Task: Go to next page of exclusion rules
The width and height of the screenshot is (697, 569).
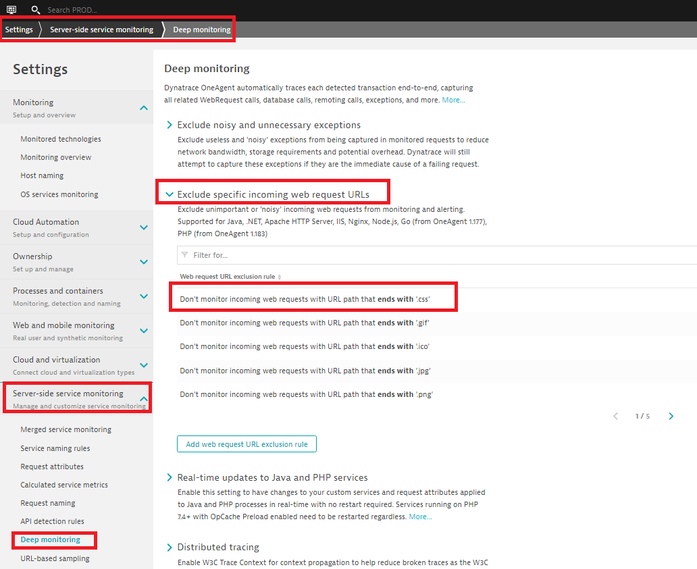Action: pos(670,416)
